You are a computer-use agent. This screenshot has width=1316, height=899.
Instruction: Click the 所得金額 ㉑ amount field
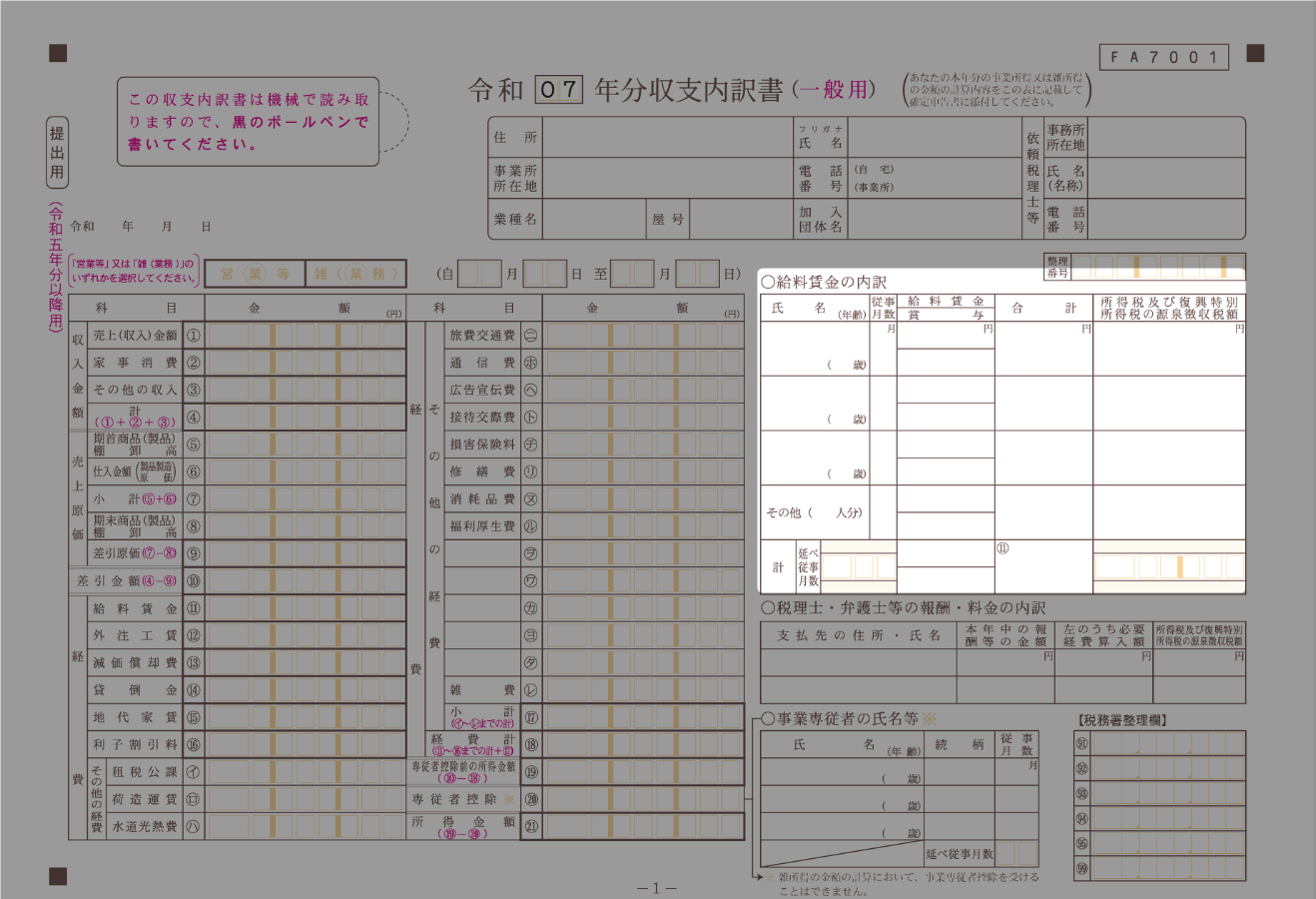643,826
